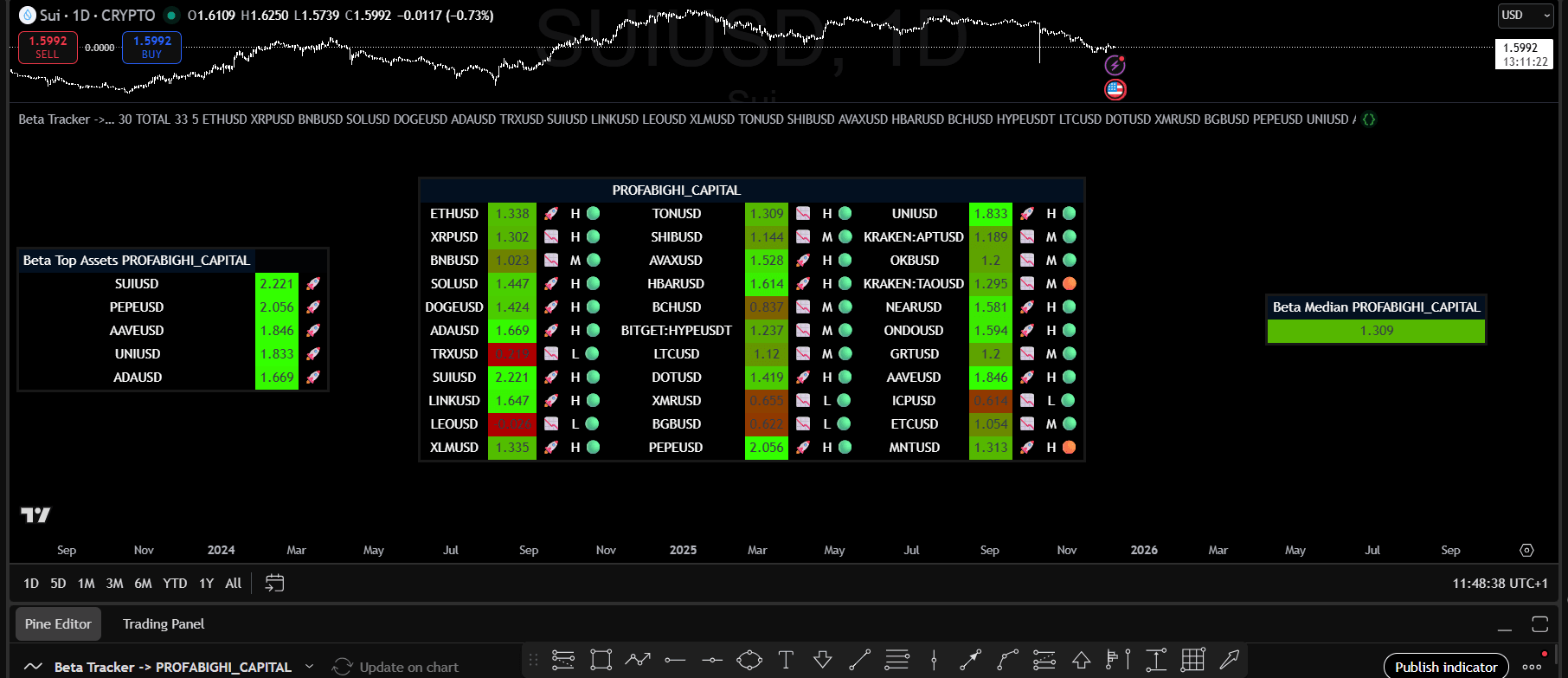This screenshot has height=678, width=1568.
Task: Select the All time range
Action: click(x=233, y=584)
